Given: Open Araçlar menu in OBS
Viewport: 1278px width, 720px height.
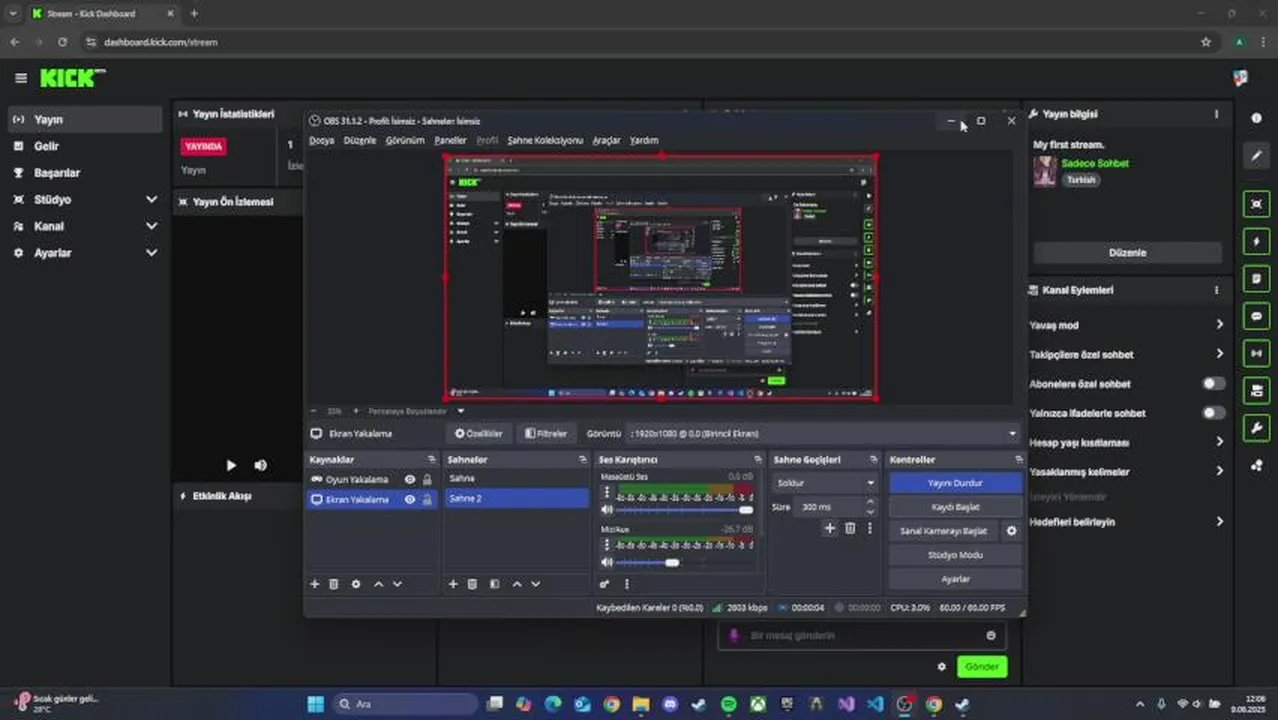Looking at the screenshot, I should click(606, 141).
